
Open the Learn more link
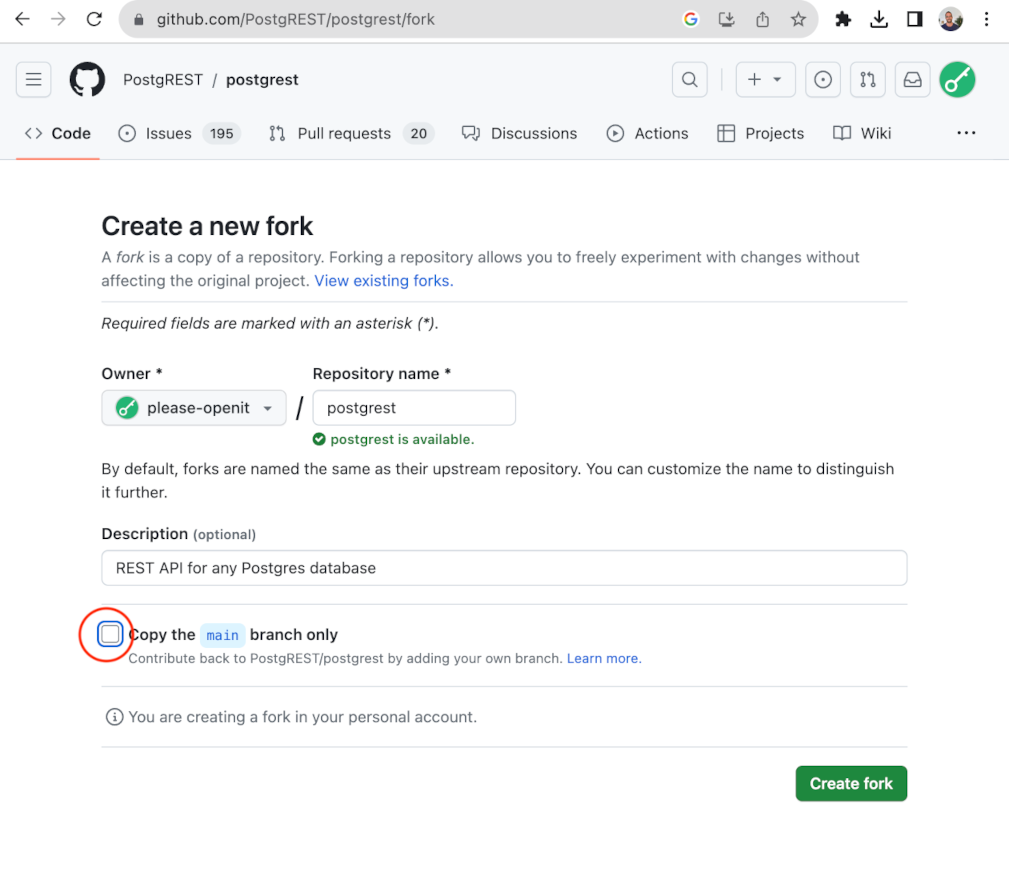click(604, 658)
